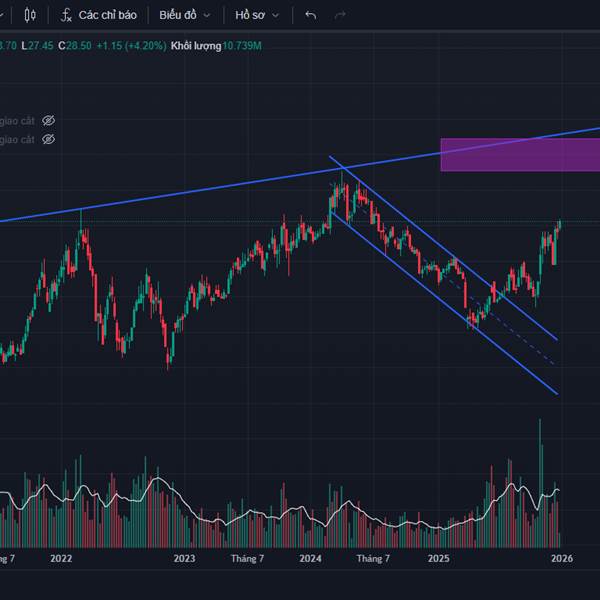This screenshot has height=600, width=600.
Task: Expand the Hồ sơ dropdown
Action: pos(257,15)
